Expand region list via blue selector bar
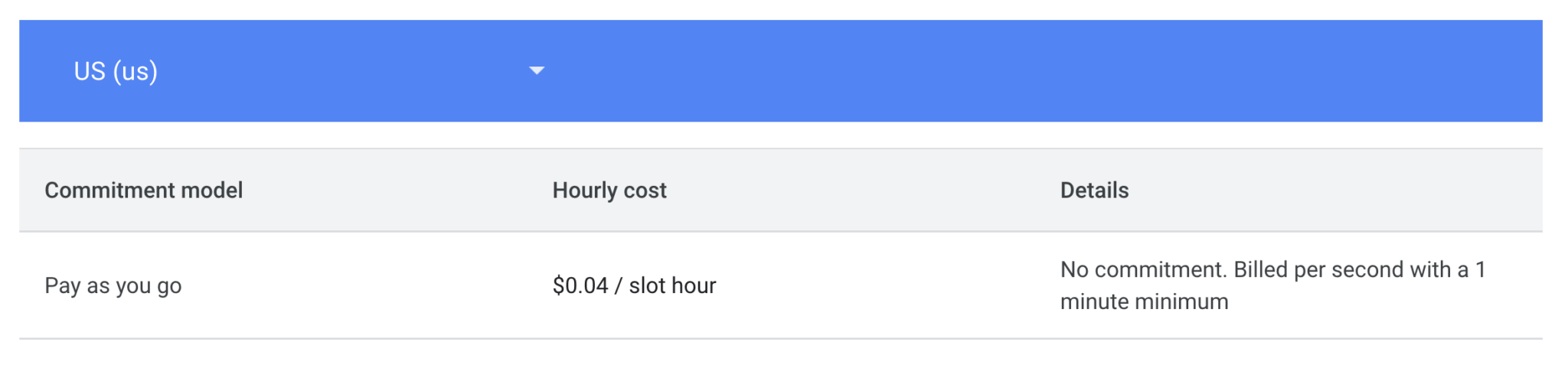The width and height of the screenshot is (1568, 381). pos(781,70)
